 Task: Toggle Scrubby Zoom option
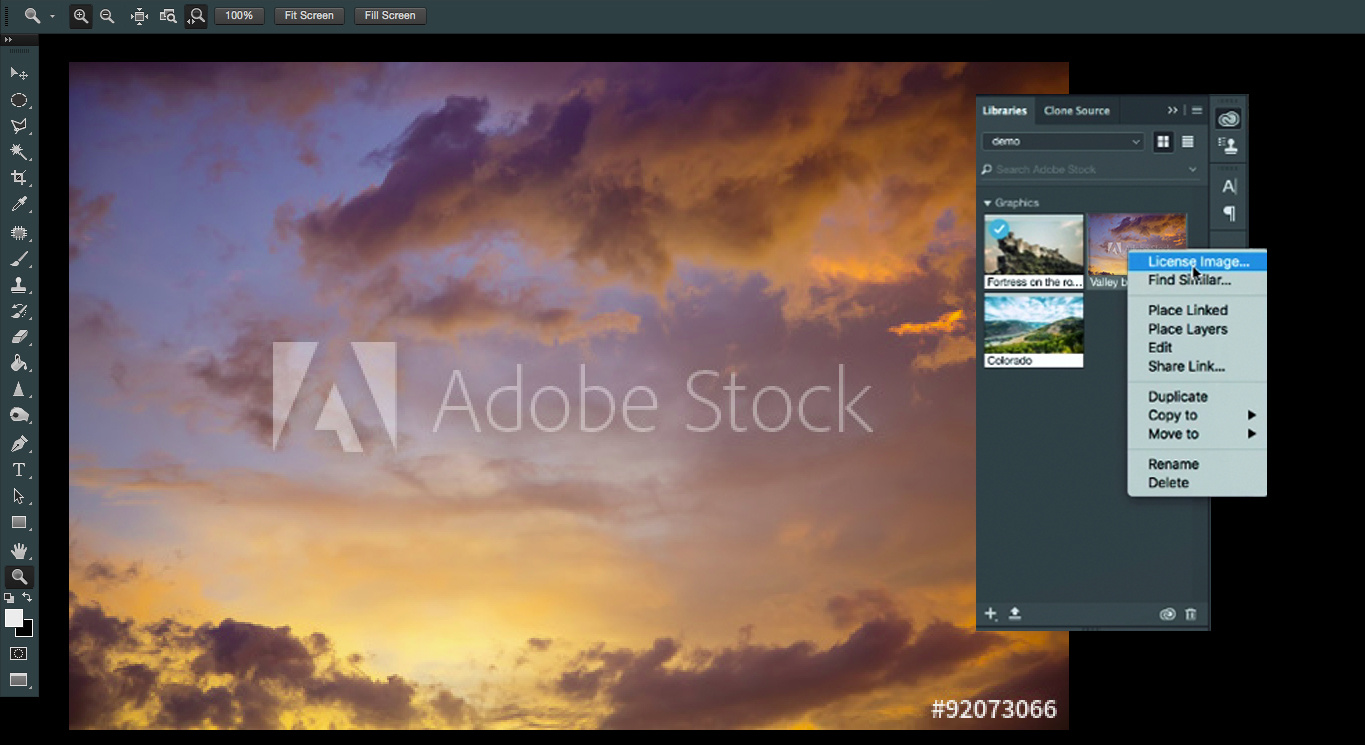click(x=196, y=16)
